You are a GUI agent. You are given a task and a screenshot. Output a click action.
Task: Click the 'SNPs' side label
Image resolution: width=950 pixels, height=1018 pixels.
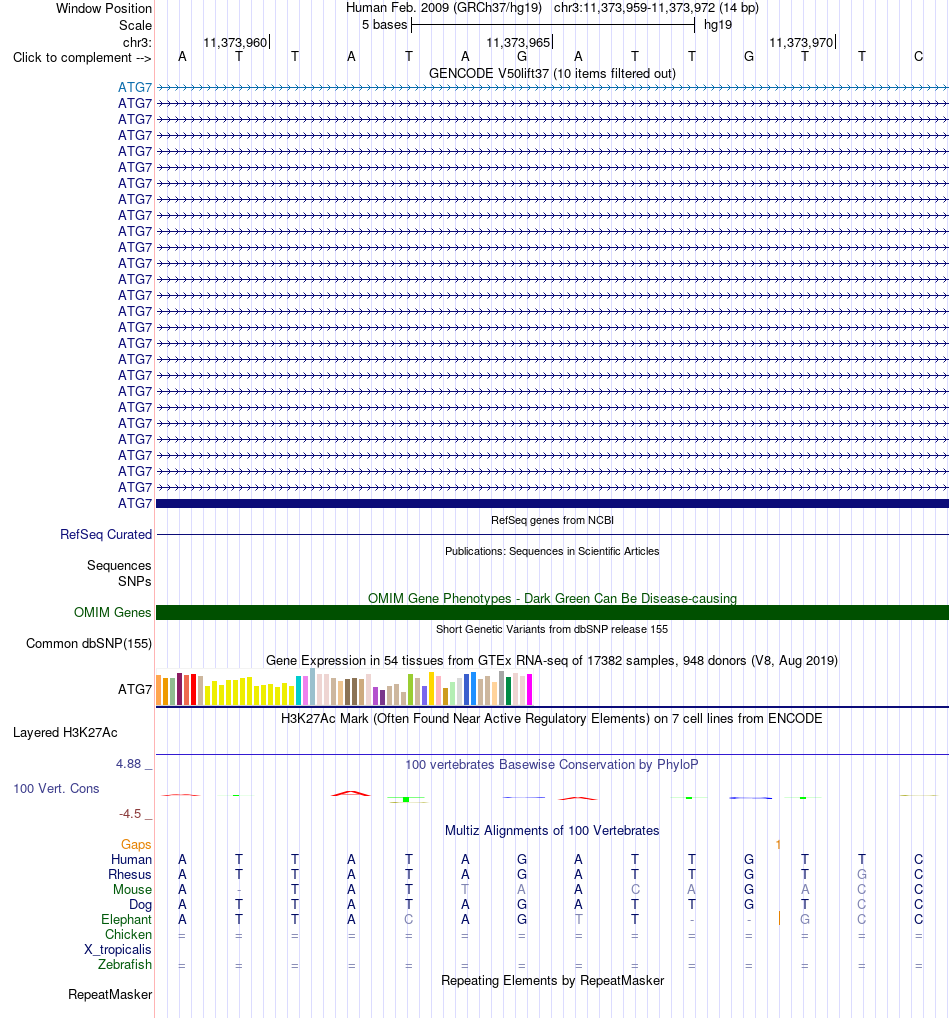pos(134,581)
